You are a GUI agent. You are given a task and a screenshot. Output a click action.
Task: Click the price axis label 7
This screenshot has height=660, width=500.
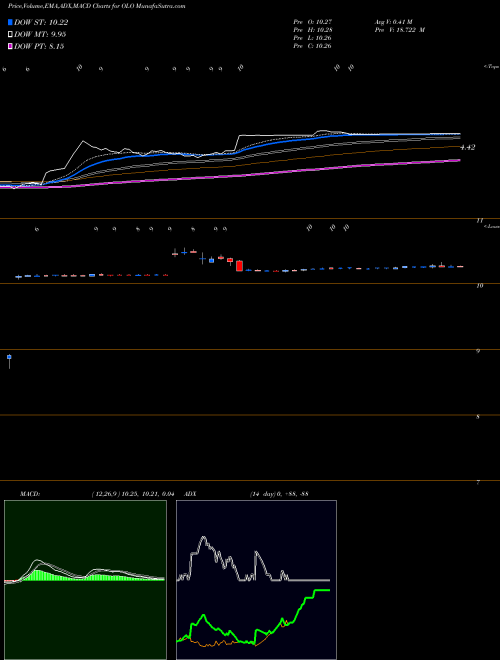pos(479,482)
